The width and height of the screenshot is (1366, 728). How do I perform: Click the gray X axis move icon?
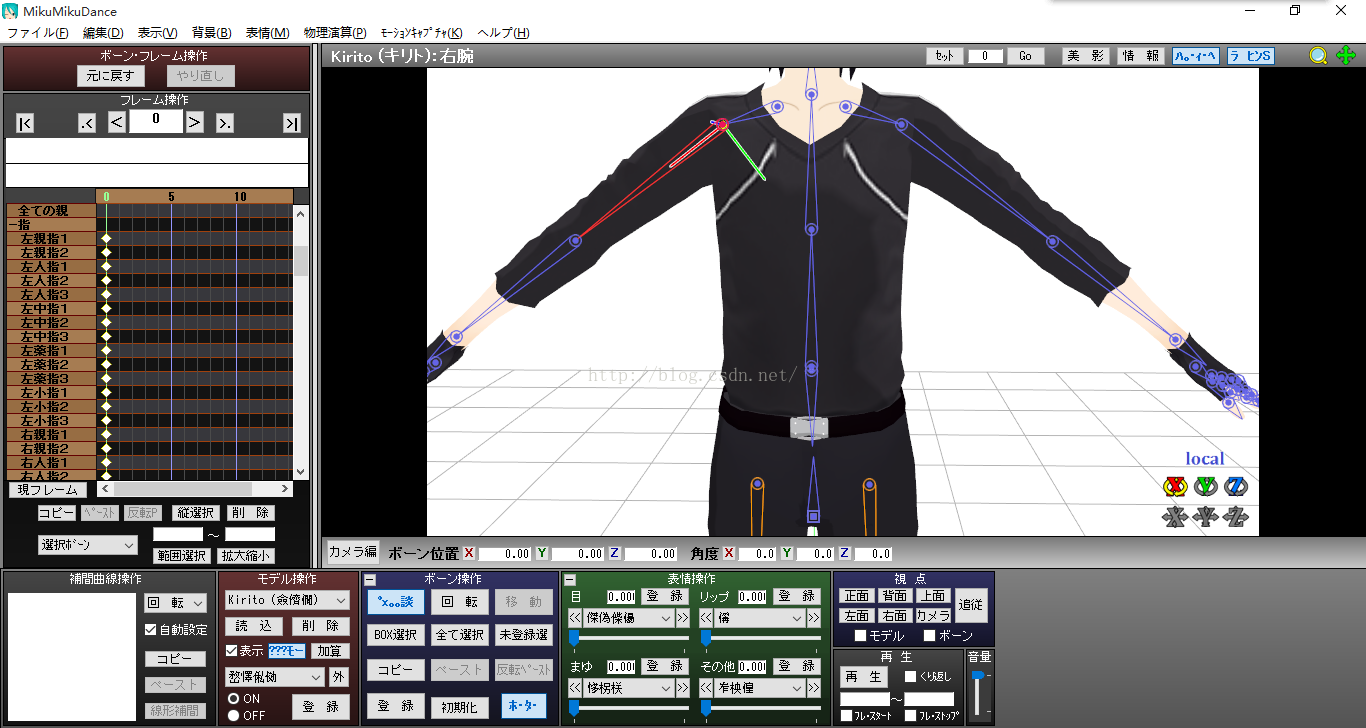click(x=1174, y=517)
